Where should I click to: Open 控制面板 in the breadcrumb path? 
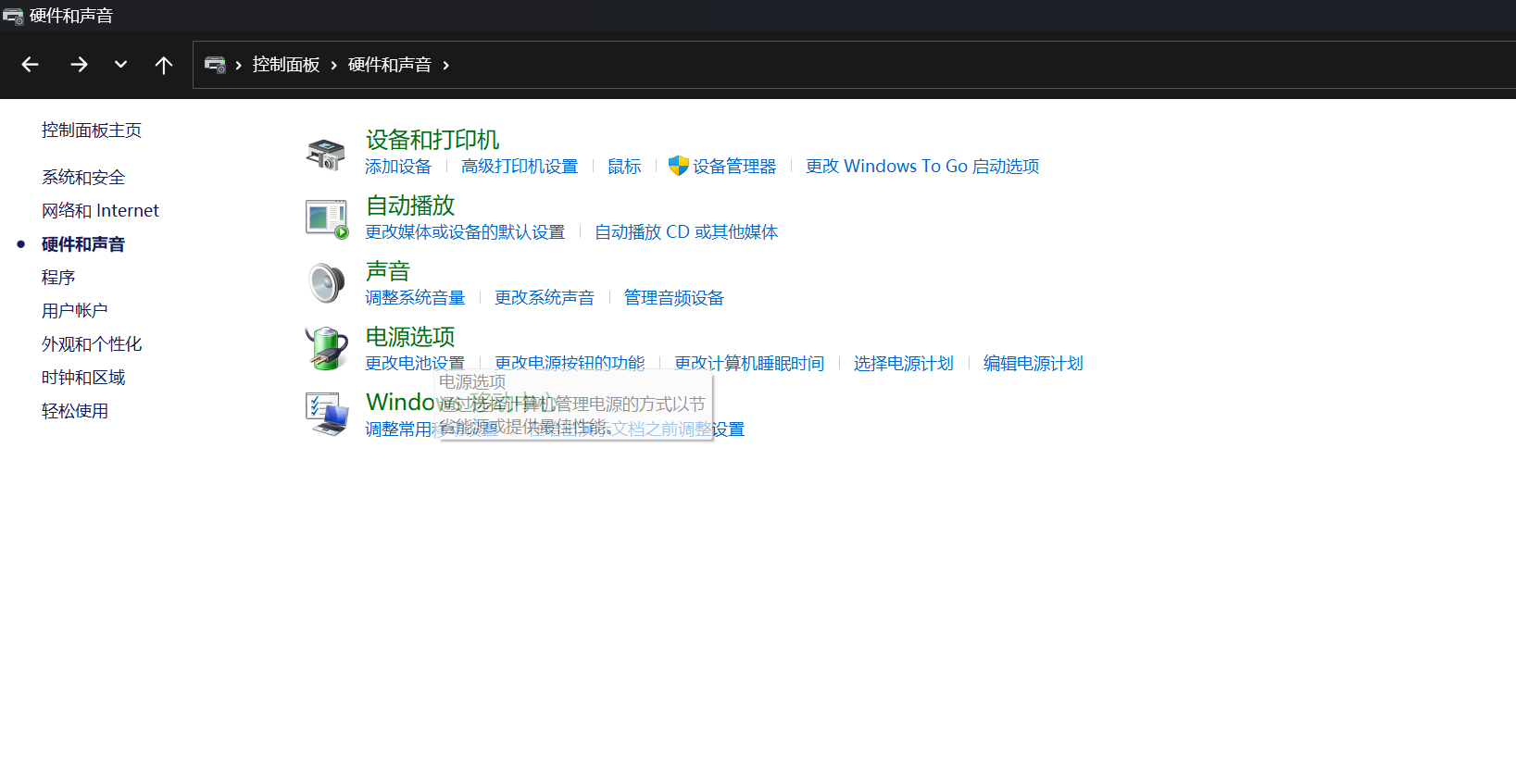(x=286, y=65)
